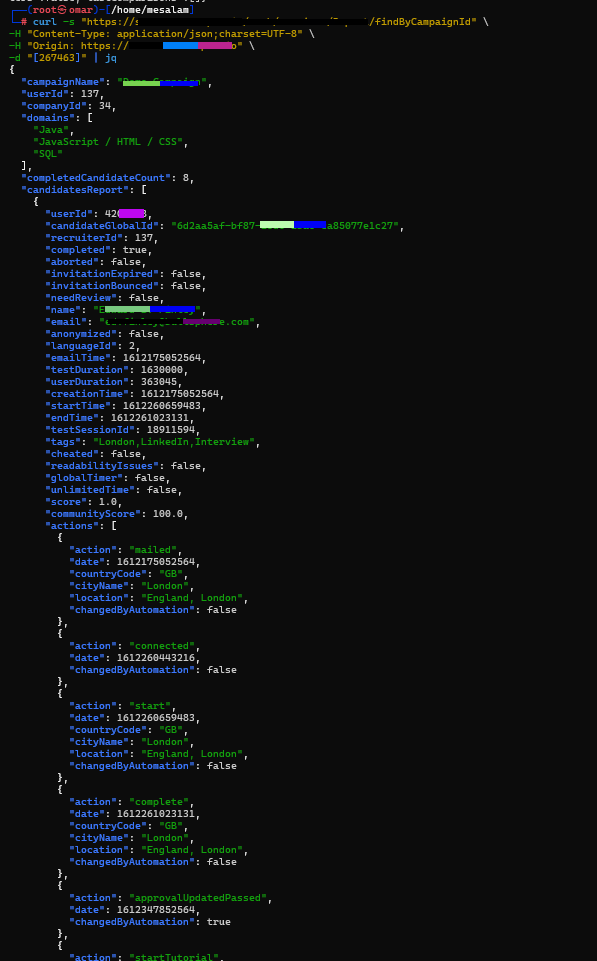Select the 'curl -s' command text

coord(54,22)
